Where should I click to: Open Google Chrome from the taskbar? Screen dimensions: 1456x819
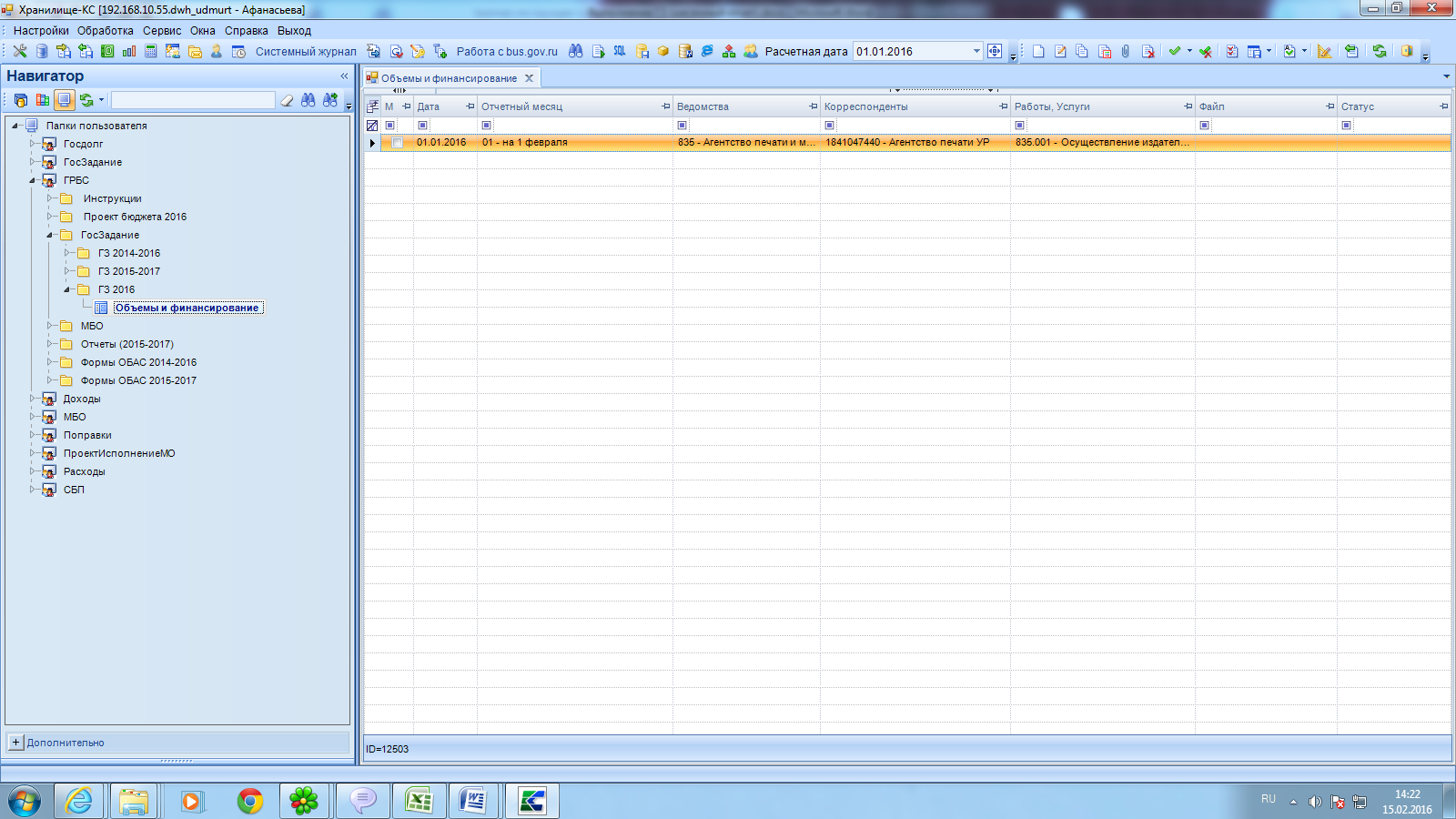point(249,801)
